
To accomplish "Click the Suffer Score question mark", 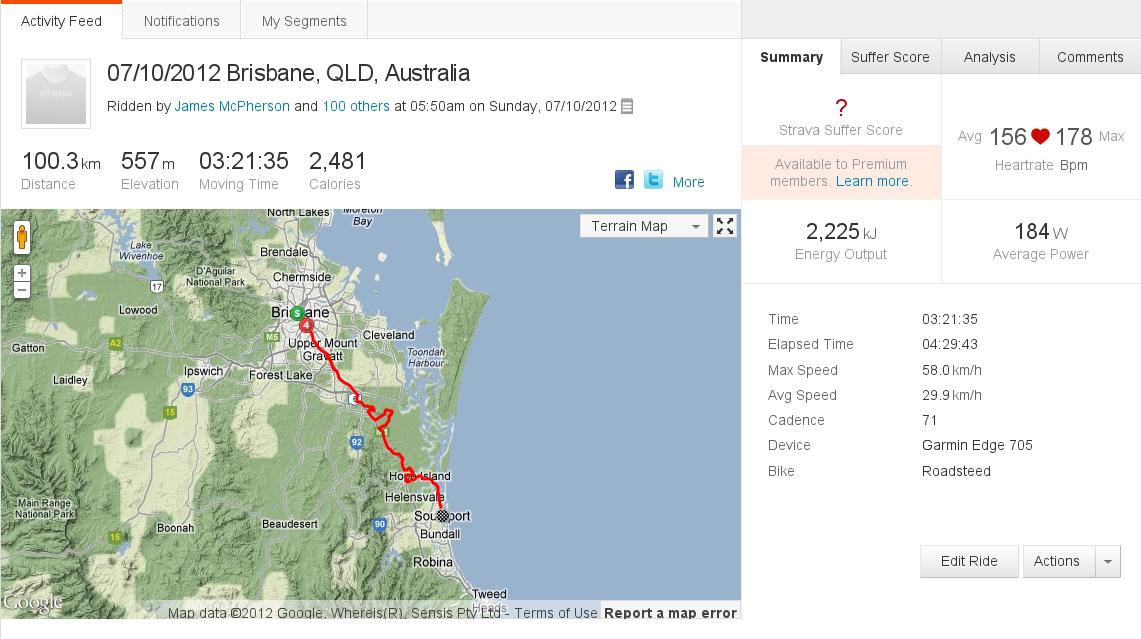I will click(841, 108).
